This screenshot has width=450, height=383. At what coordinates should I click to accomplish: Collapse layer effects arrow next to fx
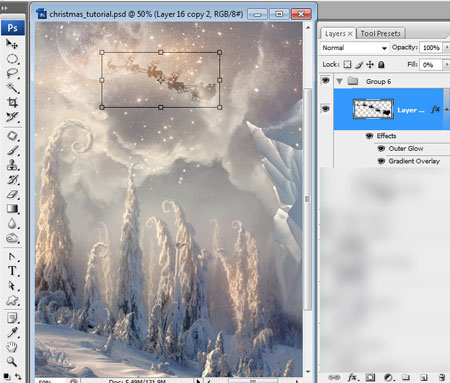point(447,109)
